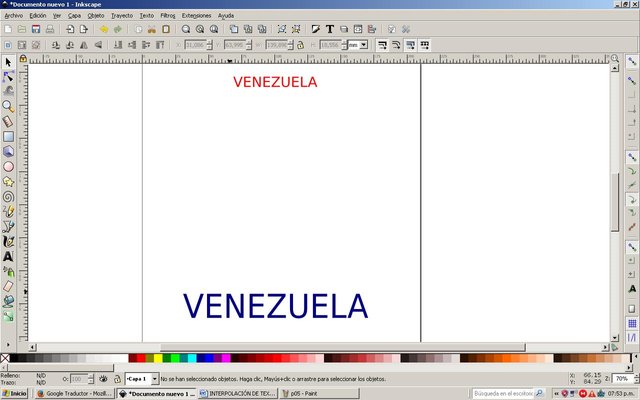640x400 pixels.
Task: Pick the Zoom magnifier tool in toolbox
Action: pyautogui.click(x=8, y=107)
